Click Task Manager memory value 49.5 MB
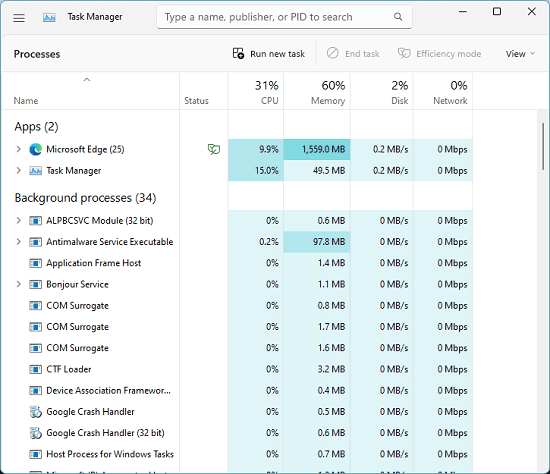550x474 pixels. [x=329, y=171]
